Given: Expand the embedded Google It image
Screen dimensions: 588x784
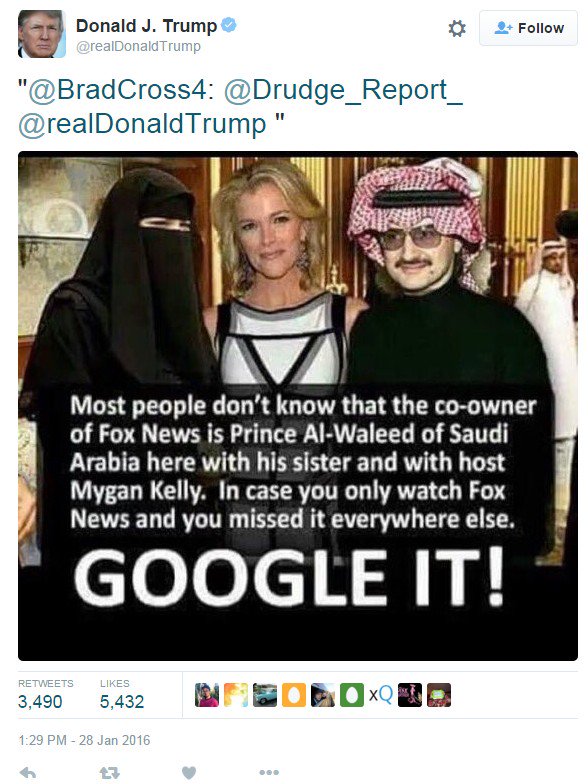Looking at the screenshot, I should click(298, 406).
